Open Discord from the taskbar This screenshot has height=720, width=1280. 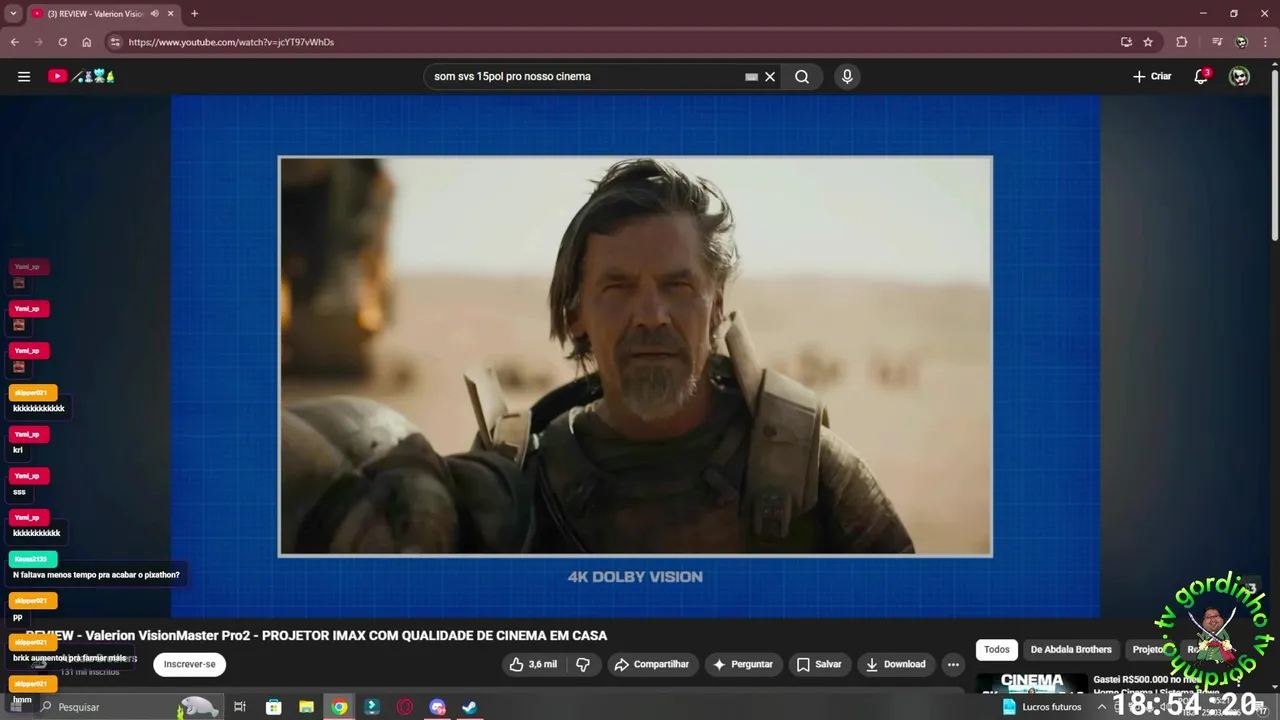[437, 707]
